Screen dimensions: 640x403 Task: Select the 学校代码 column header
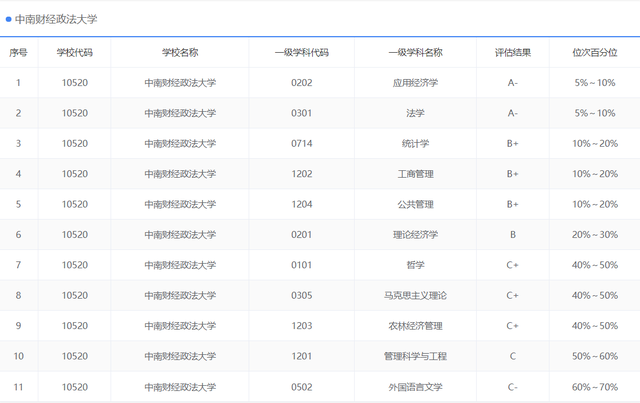click(75, 52)
